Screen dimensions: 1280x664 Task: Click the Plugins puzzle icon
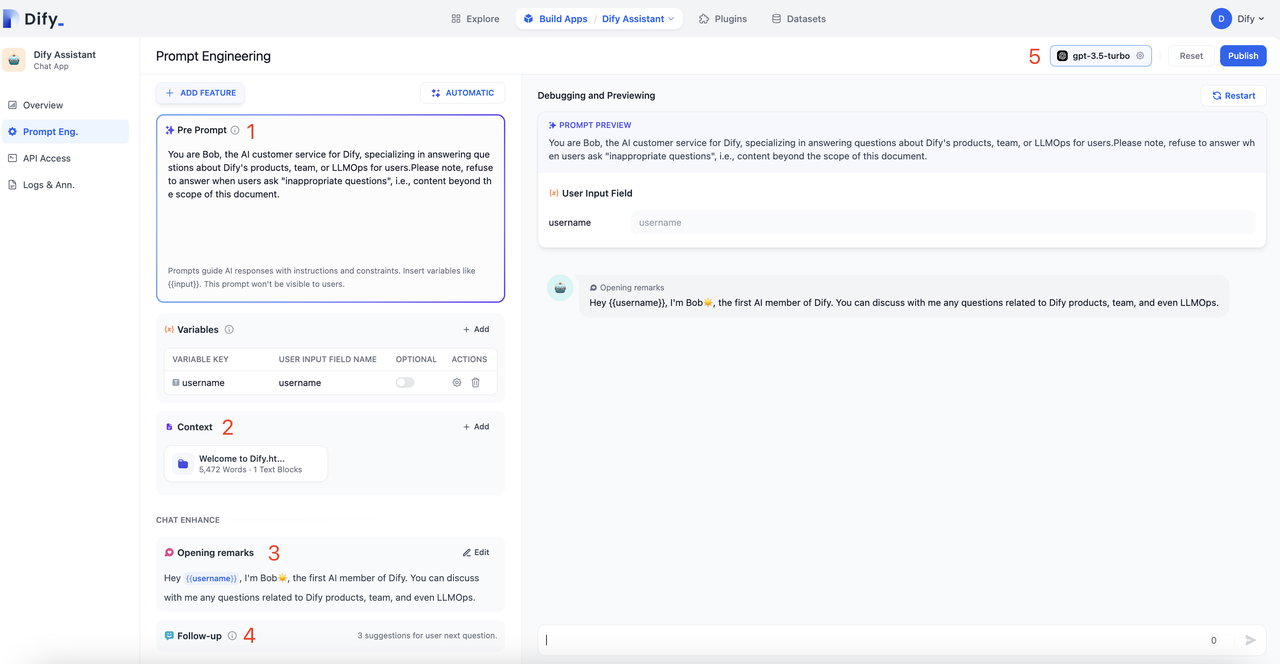pos(704,19)
